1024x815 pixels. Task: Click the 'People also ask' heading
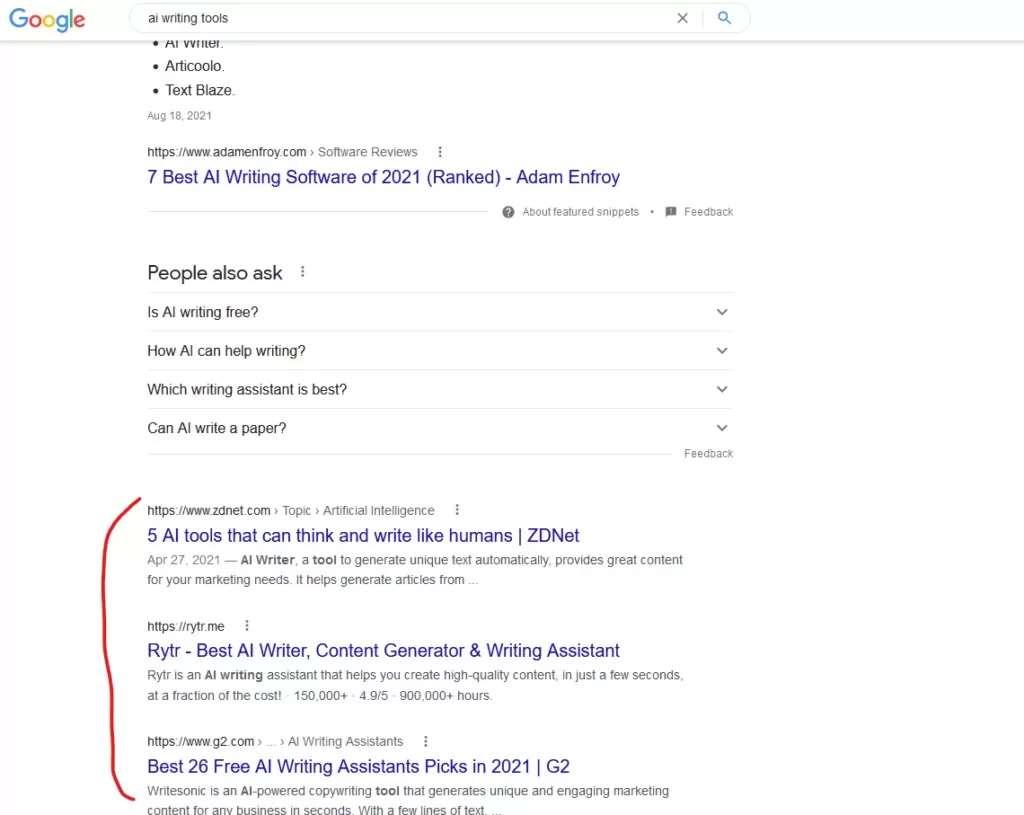click(215, 272)
